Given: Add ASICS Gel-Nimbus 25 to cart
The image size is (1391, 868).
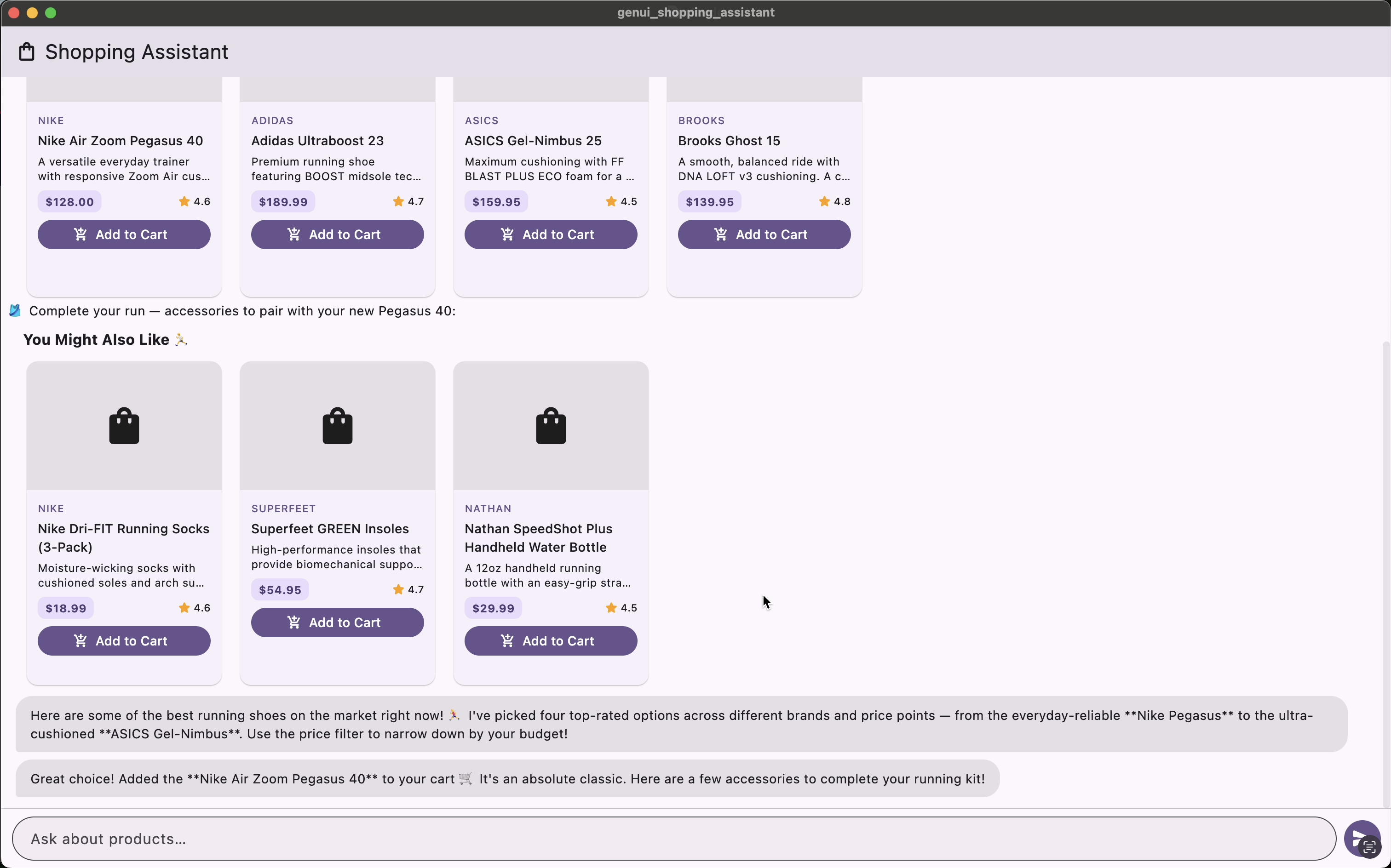Looking at the screenshot, I should point(551,235).
